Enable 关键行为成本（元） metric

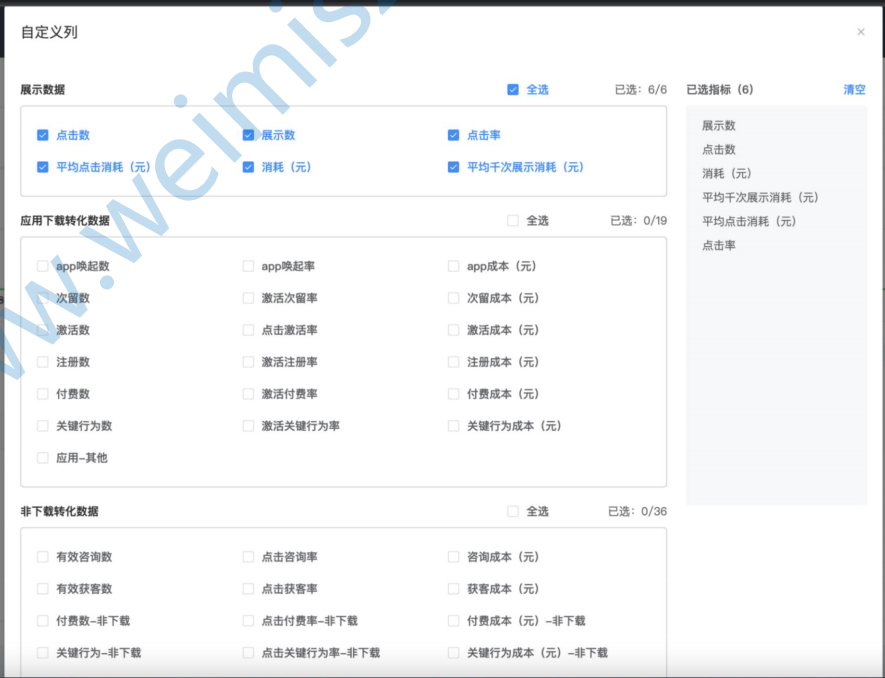[454, 426]
